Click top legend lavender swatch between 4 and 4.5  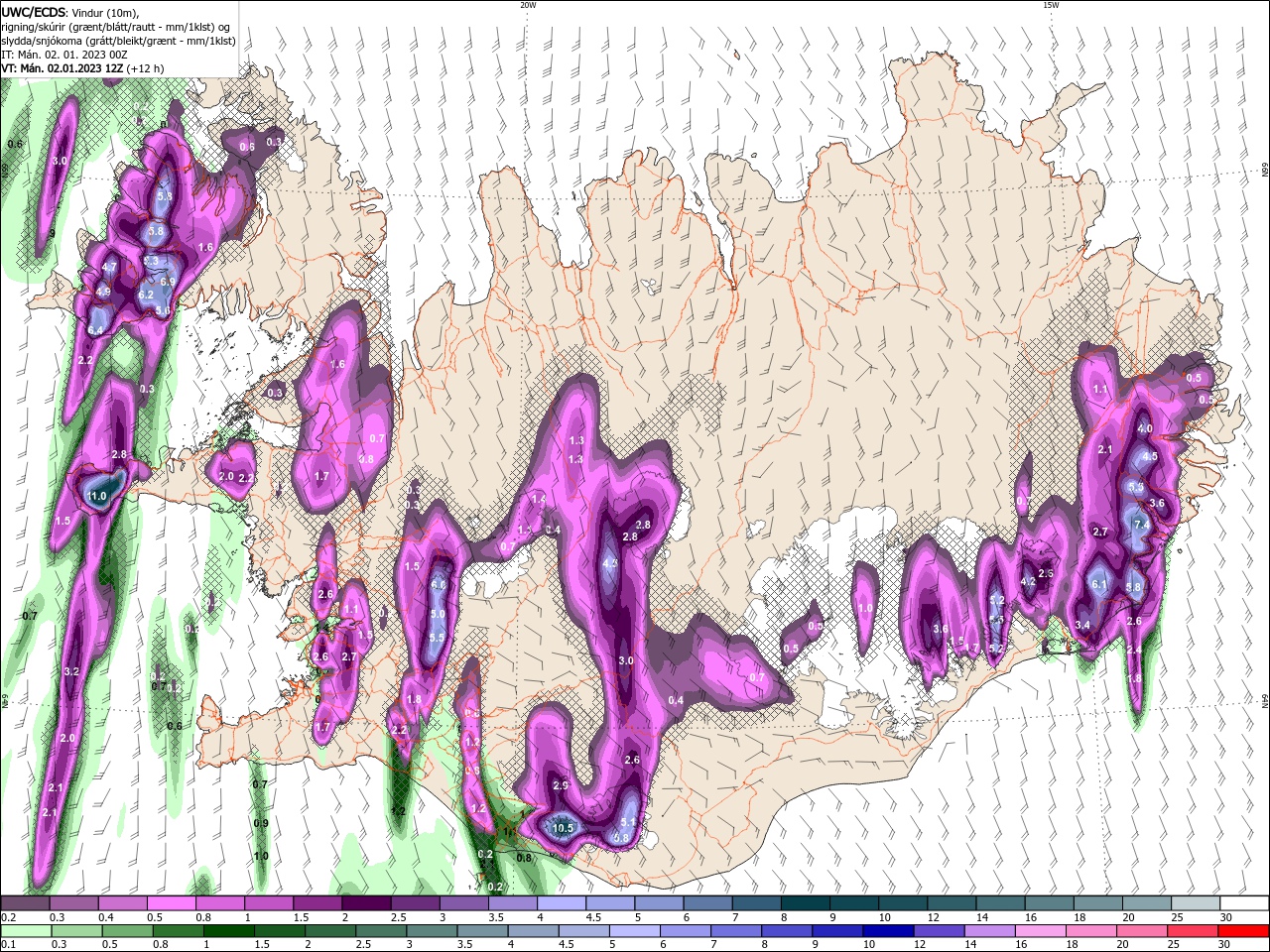click(562, 903)
